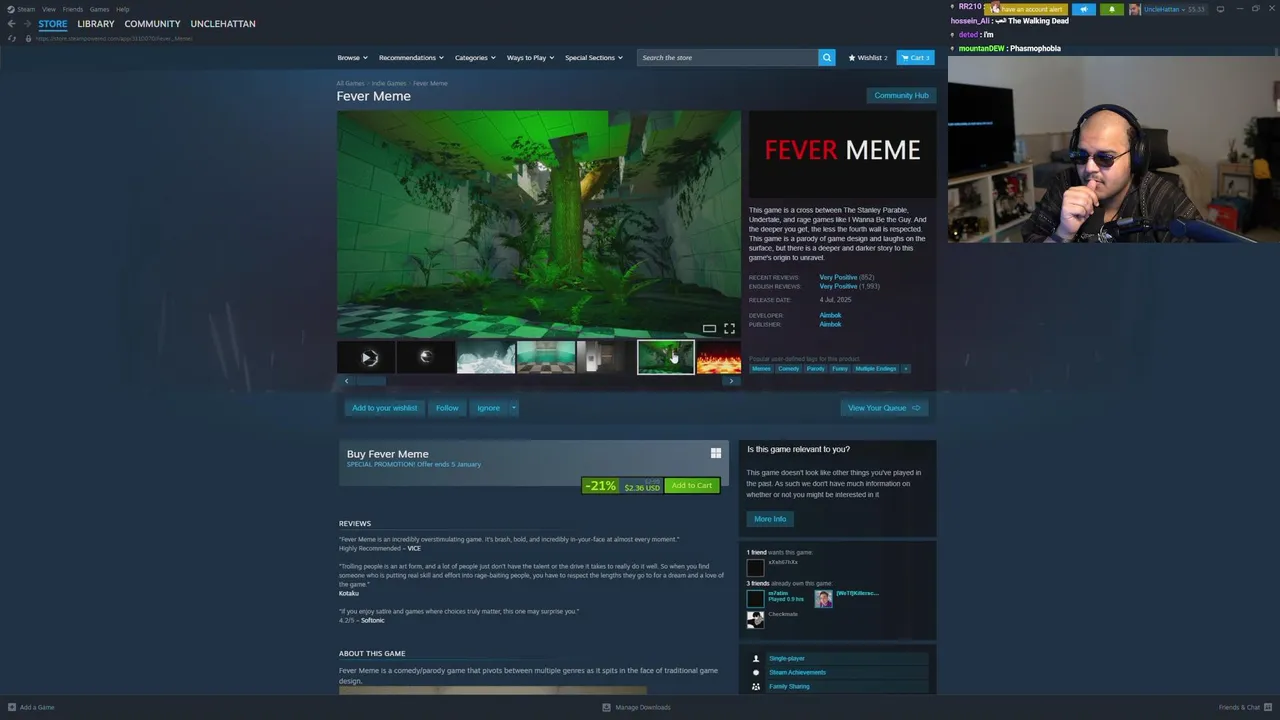Expand the Special Sections dropdown

coord(593,58)
